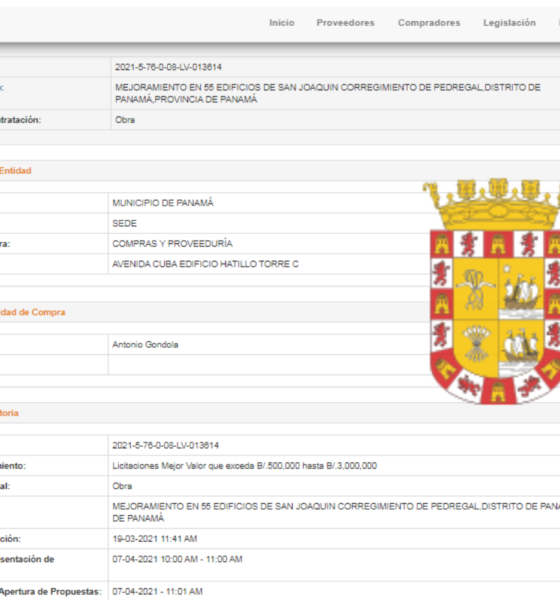Click the Obra value in the convocatoria section
The image size is (560, 600).
click(x=122, y=486)
